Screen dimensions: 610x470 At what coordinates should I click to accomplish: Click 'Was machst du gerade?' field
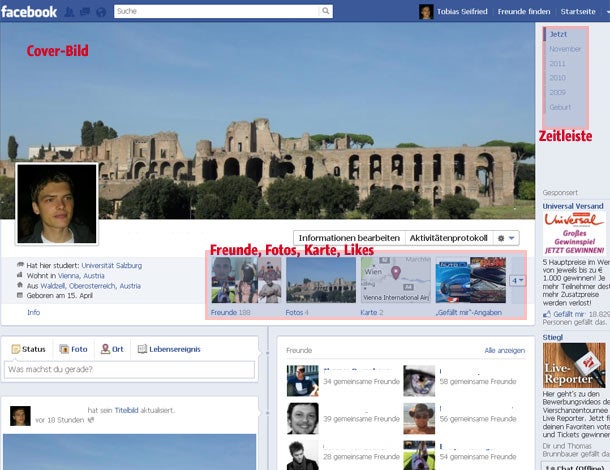pyautogui.click(x=129, y=370)
